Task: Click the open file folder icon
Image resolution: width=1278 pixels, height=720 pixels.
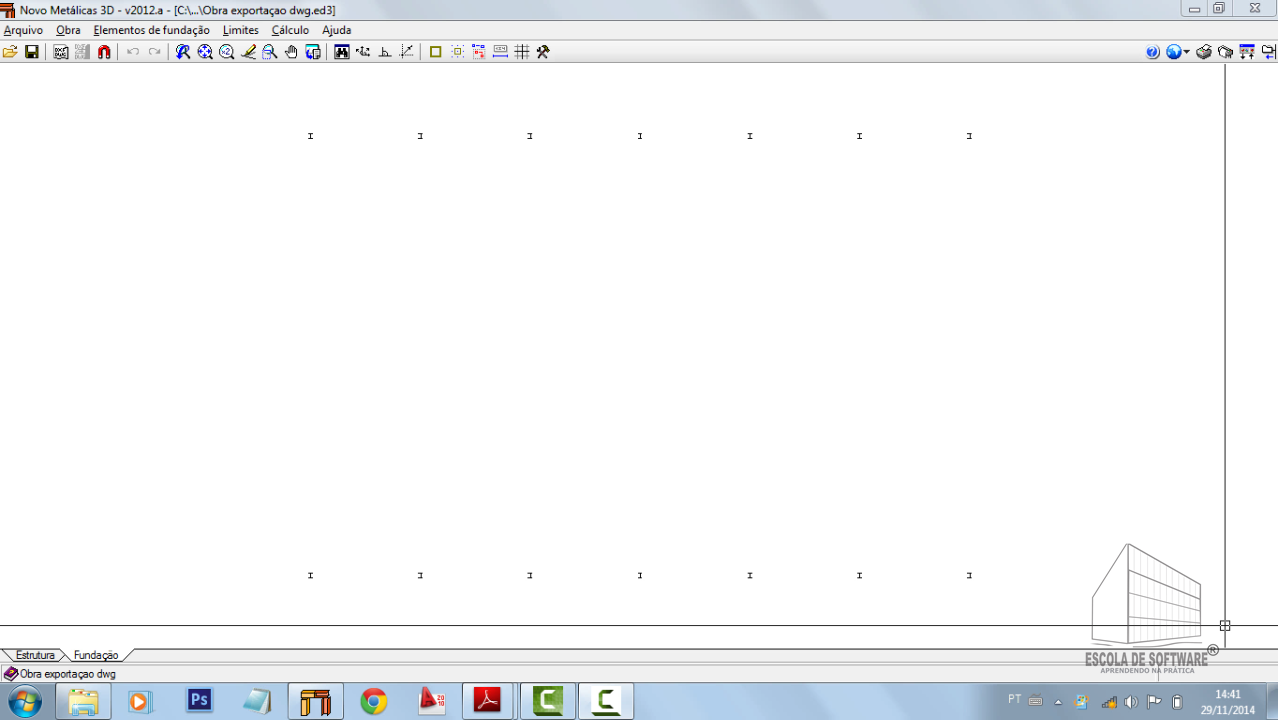Action: click(10, 52)
